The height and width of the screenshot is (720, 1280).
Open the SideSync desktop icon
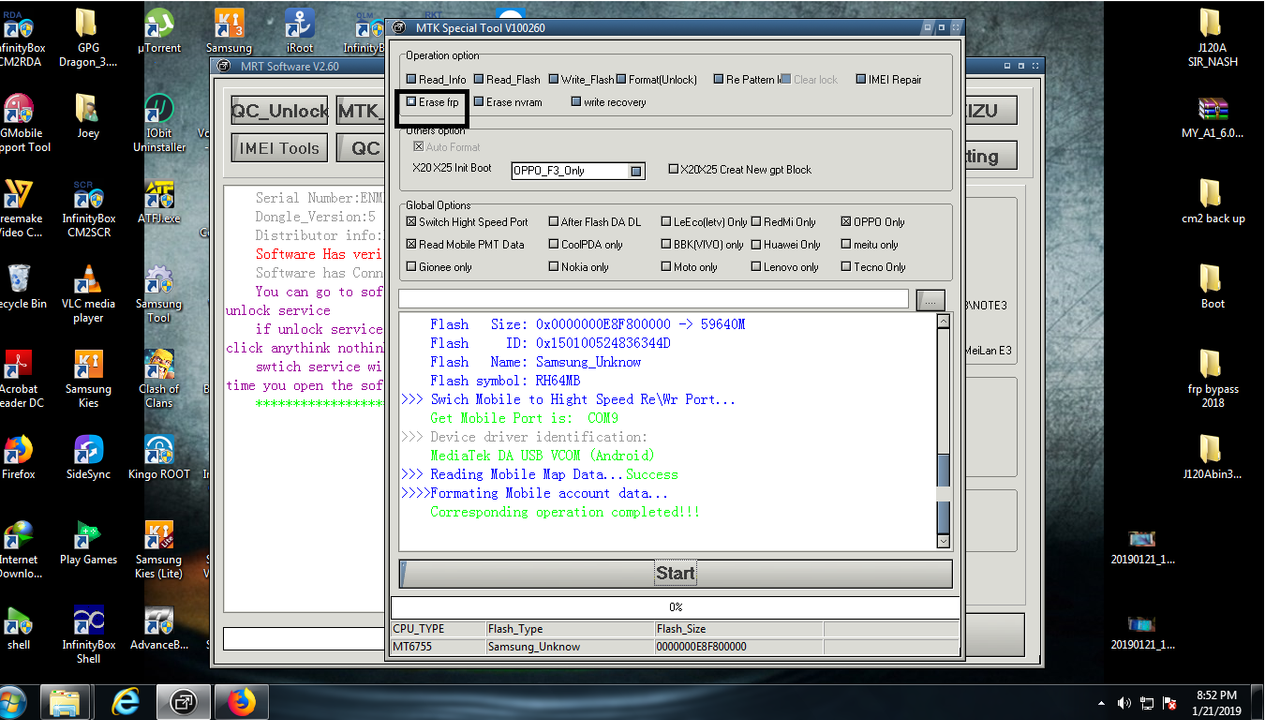pyautogui.click(x=88, y=457)
